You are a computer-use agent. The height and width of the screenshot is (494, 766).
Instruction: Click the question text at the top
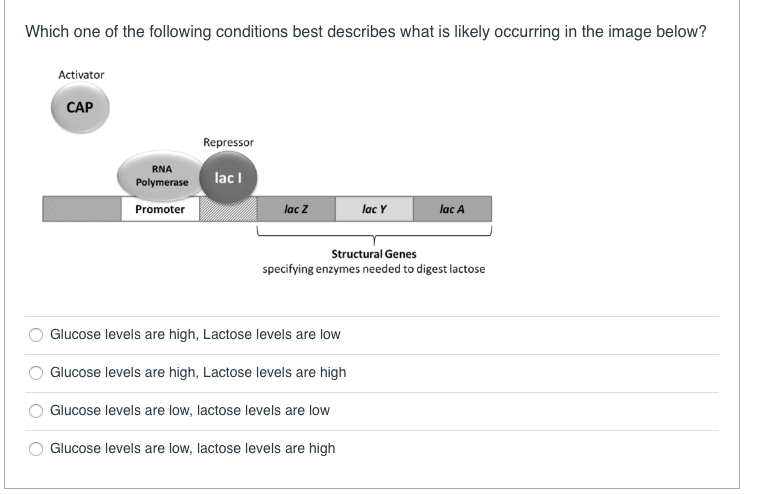366,32
